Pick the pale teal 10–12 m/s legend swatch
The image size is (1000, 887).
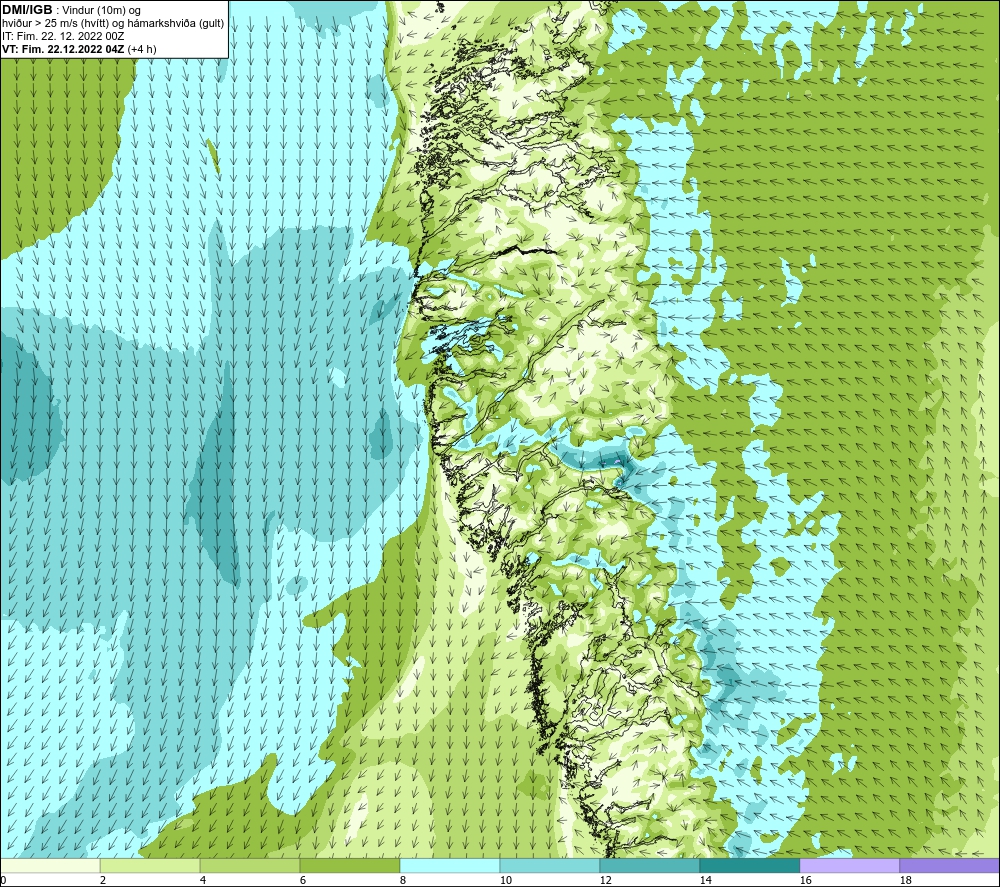[x=549, y=865]
